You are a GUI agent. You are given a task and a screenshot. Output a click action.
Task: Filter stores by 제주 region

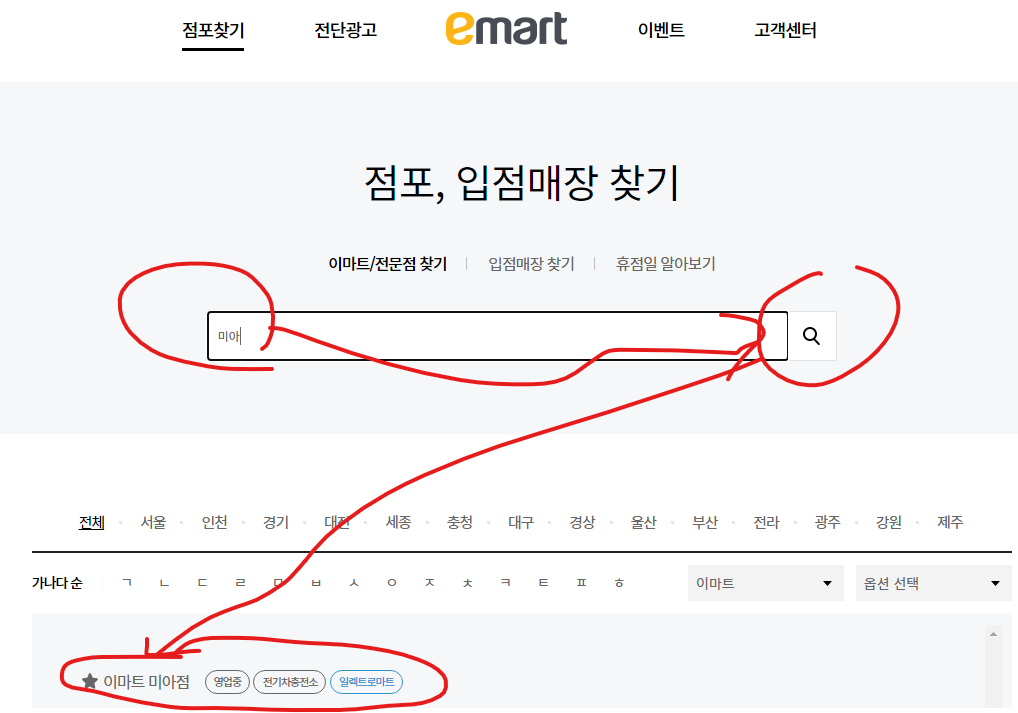click(x=950, y=522)
